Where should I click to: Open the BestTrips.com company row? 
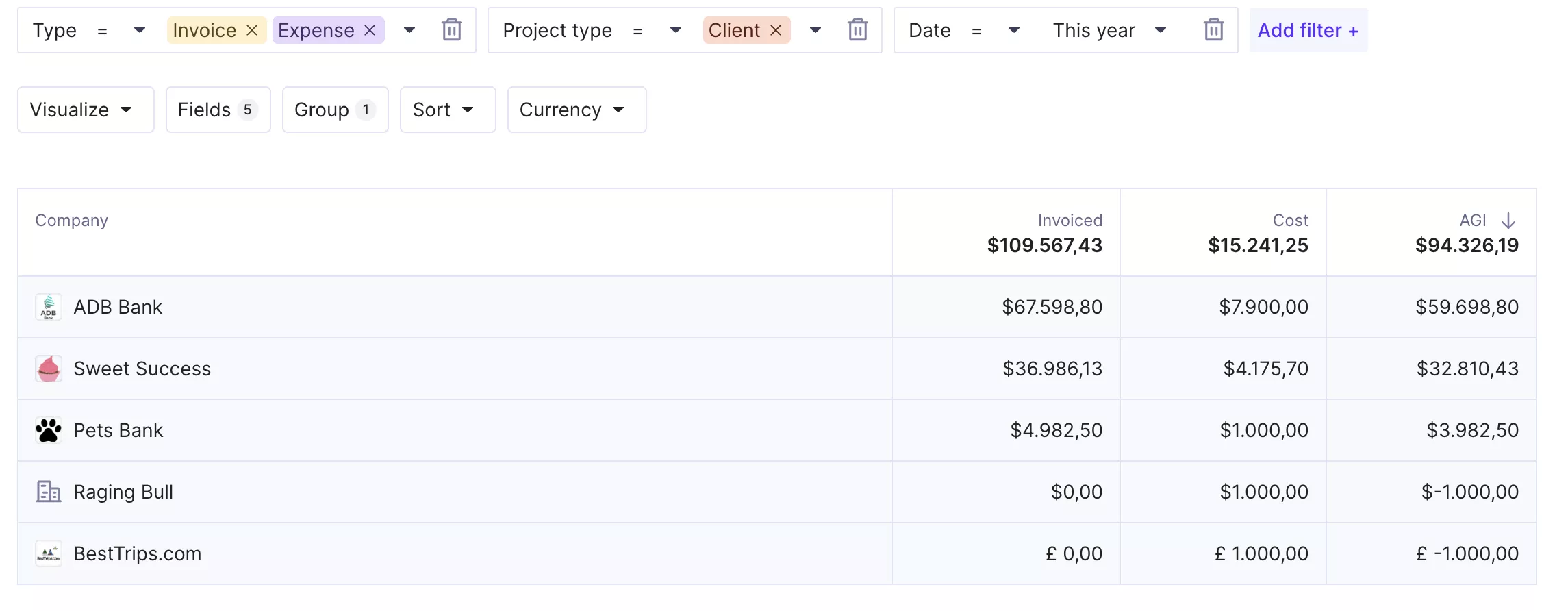(x=138, y=553)
